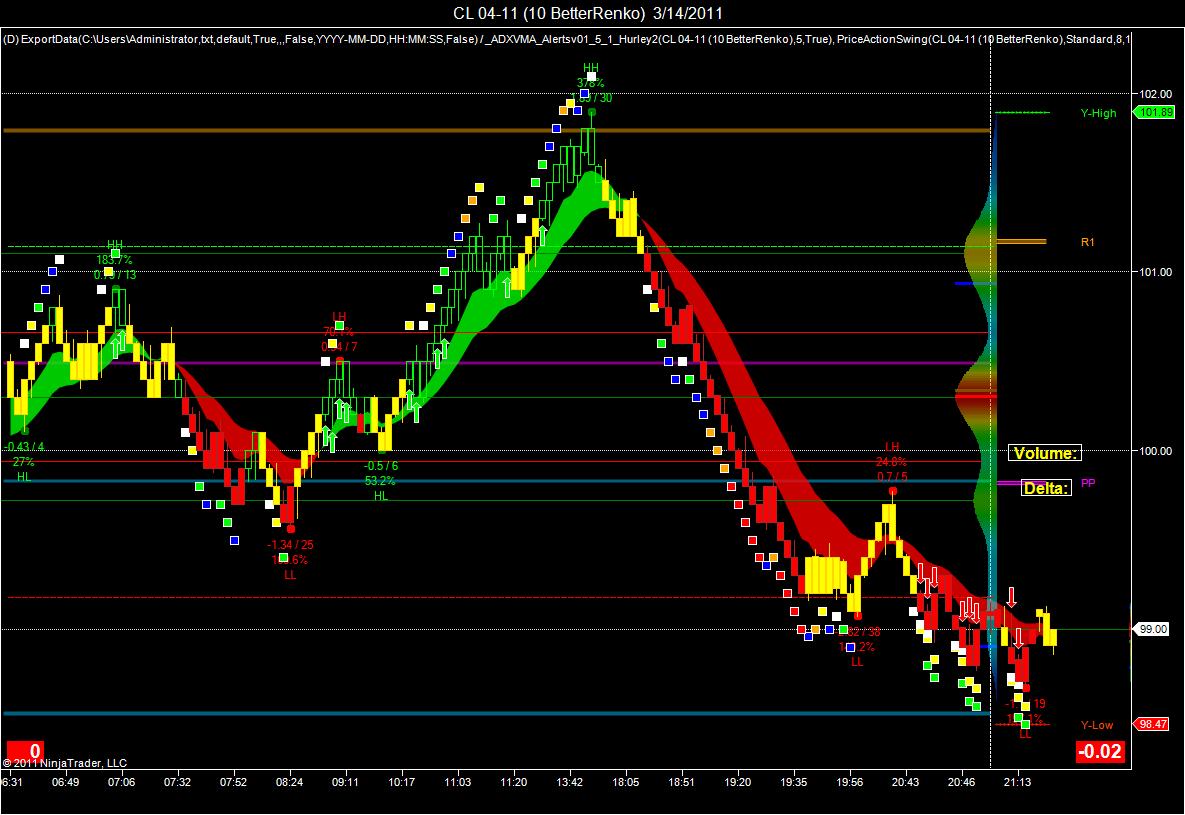Select the -0.5 / 6 swing label
This screenshot has width=1185, height=815.
381,466
